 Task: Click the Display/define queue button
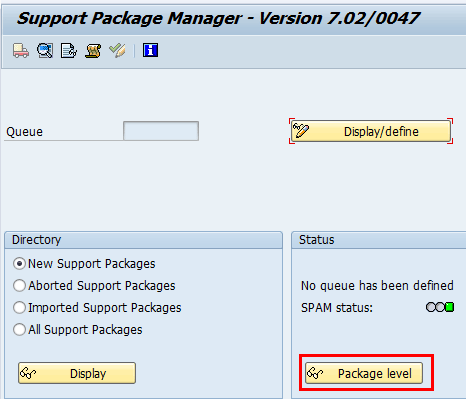371,131
